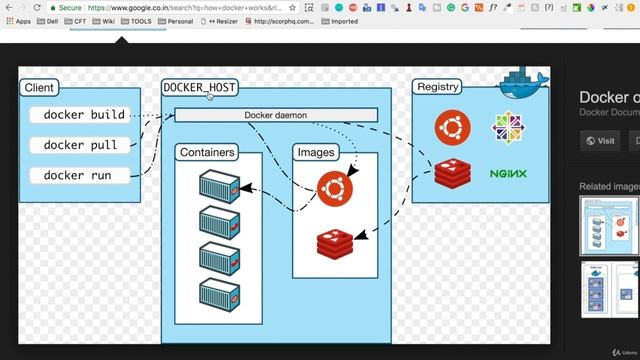Click the Visit button for the image
The image size is (640, 360).
(x=600, y=141)
